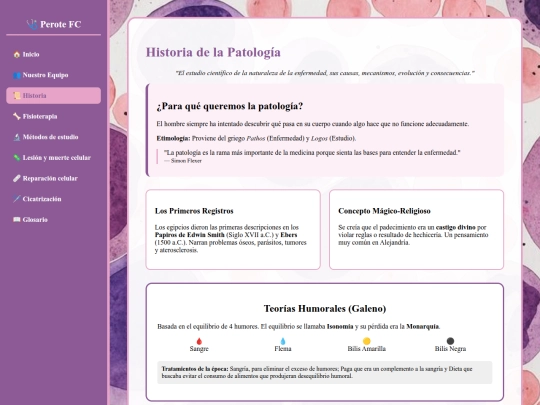Open Lesión y muerte celular section
540x405 pixels.
tap(53, 158)
